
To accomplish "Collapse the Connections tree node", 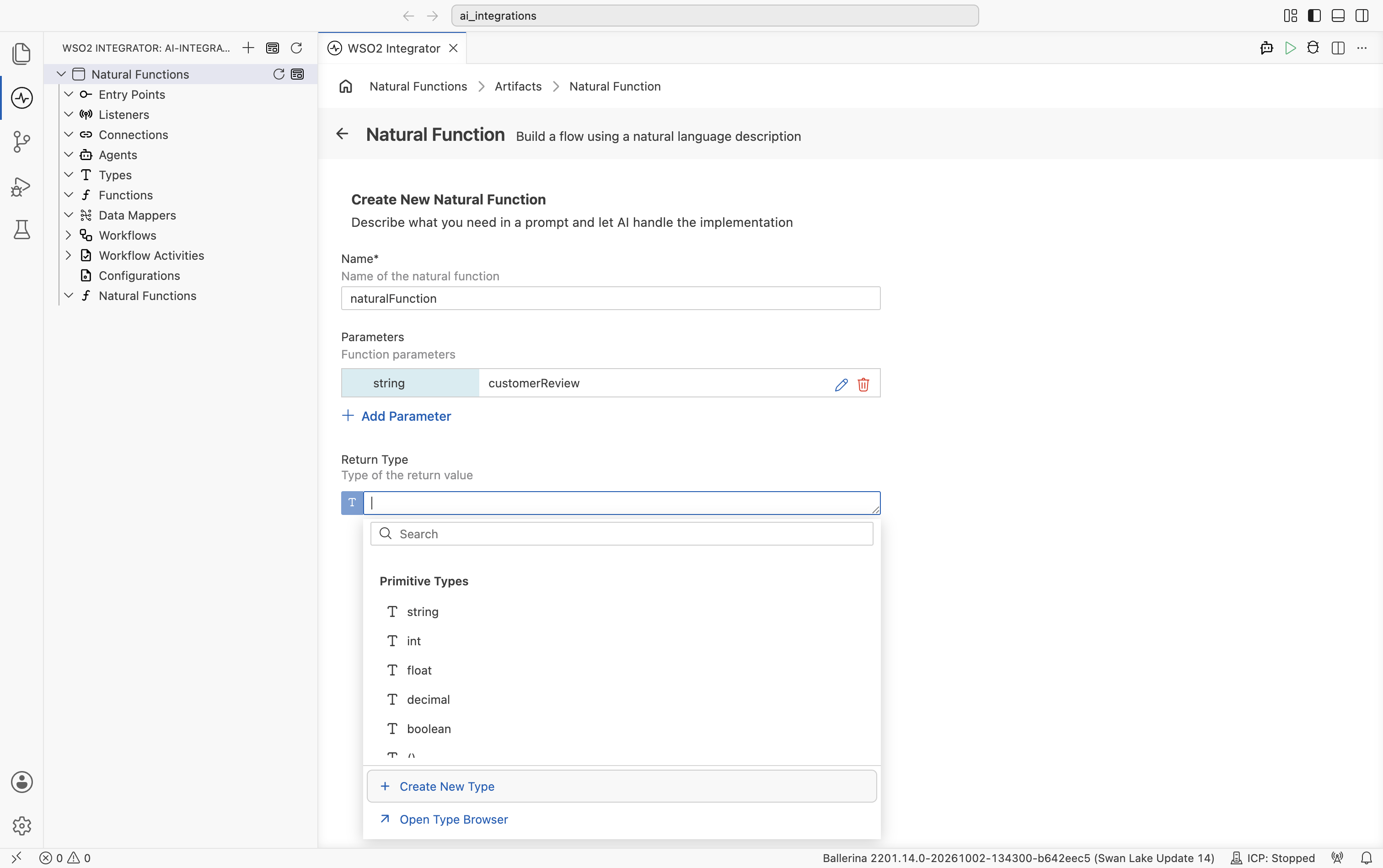I will (x=68, y=134).
